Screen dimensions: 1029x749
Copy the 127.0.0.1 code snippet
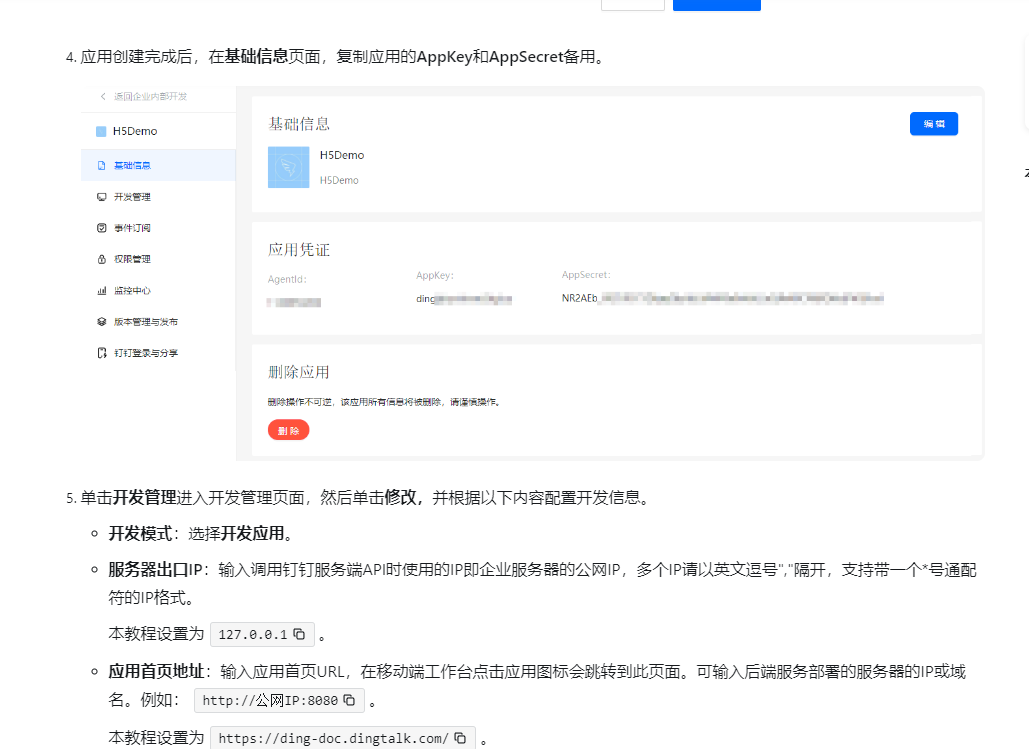pyautogui.click(x=299, y=634)
